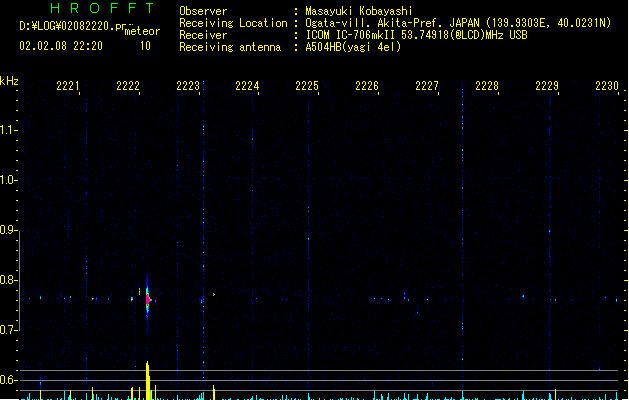Click the 1.1 kHz frequency label
The height and width of the screenshot is (400, 629).
tap(7, 130)
